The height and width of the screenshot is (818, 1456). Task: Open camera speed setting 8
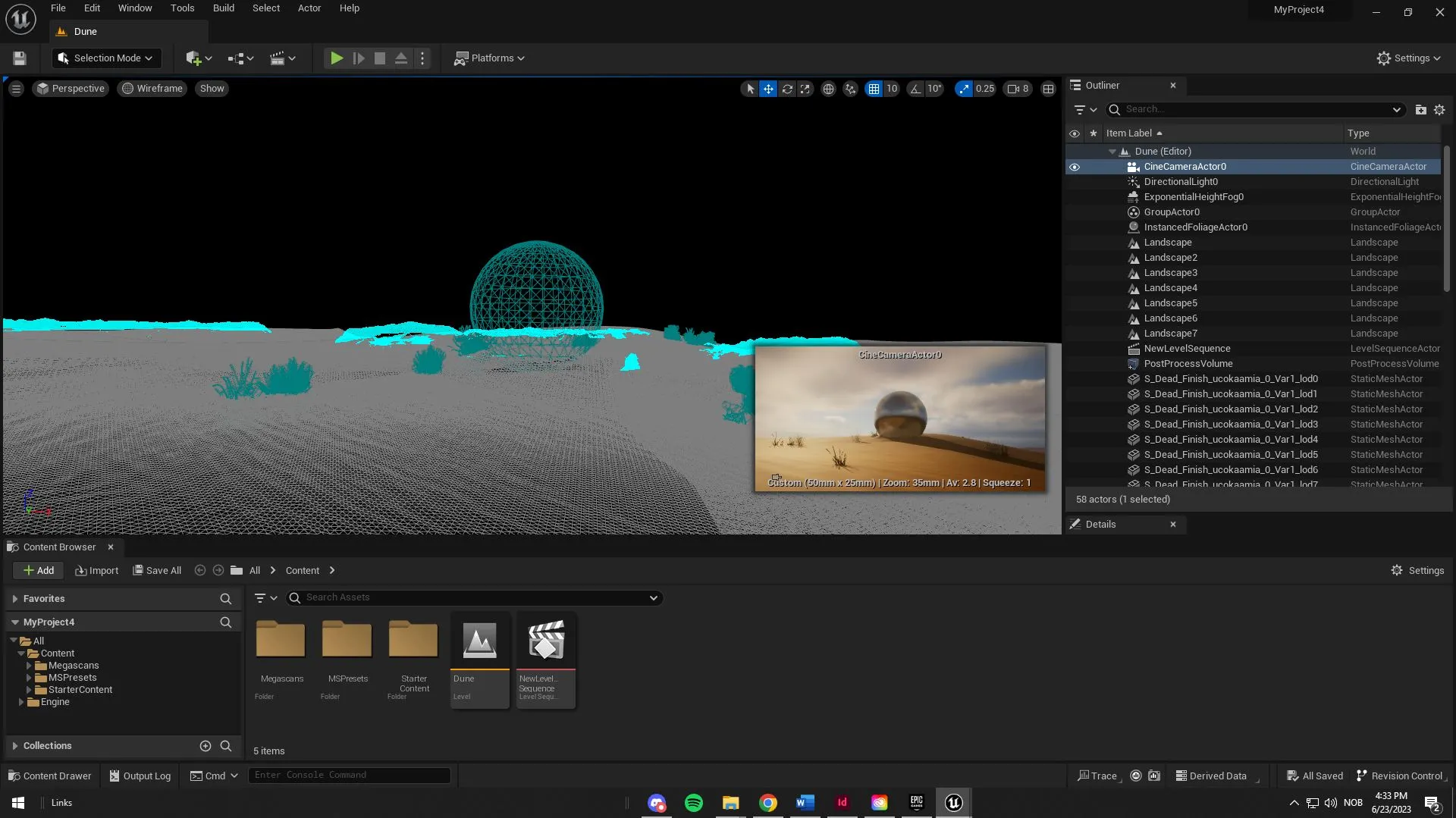click(1018, 89)
